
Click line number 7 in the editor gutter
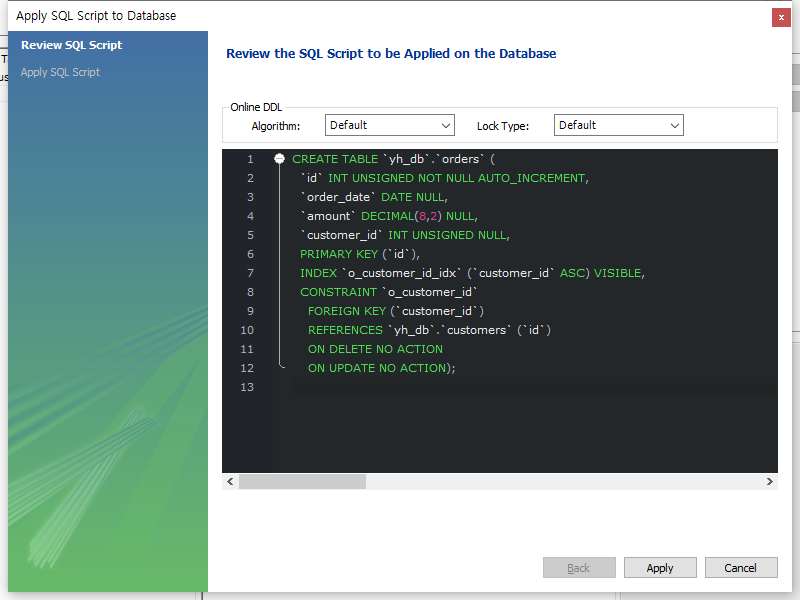[250, 272]
